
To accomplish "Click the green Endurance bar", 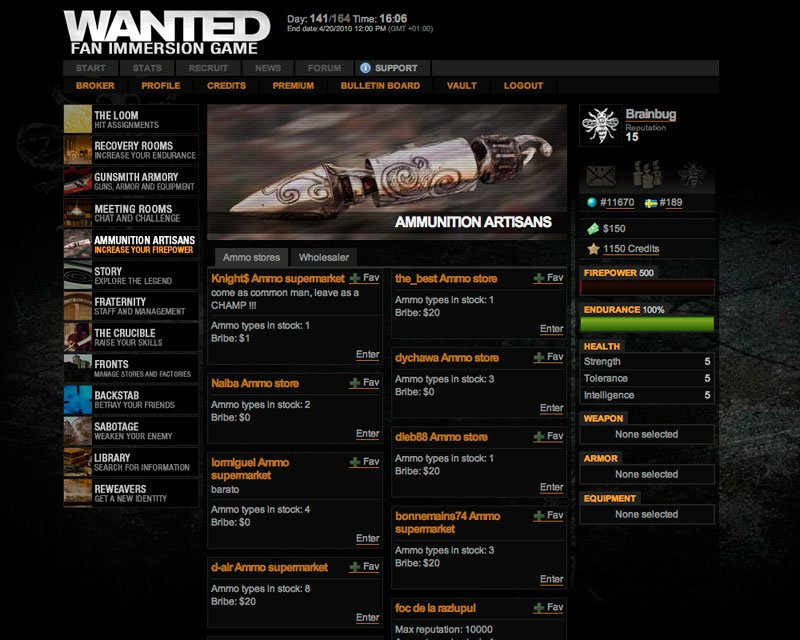I will 648,324.
